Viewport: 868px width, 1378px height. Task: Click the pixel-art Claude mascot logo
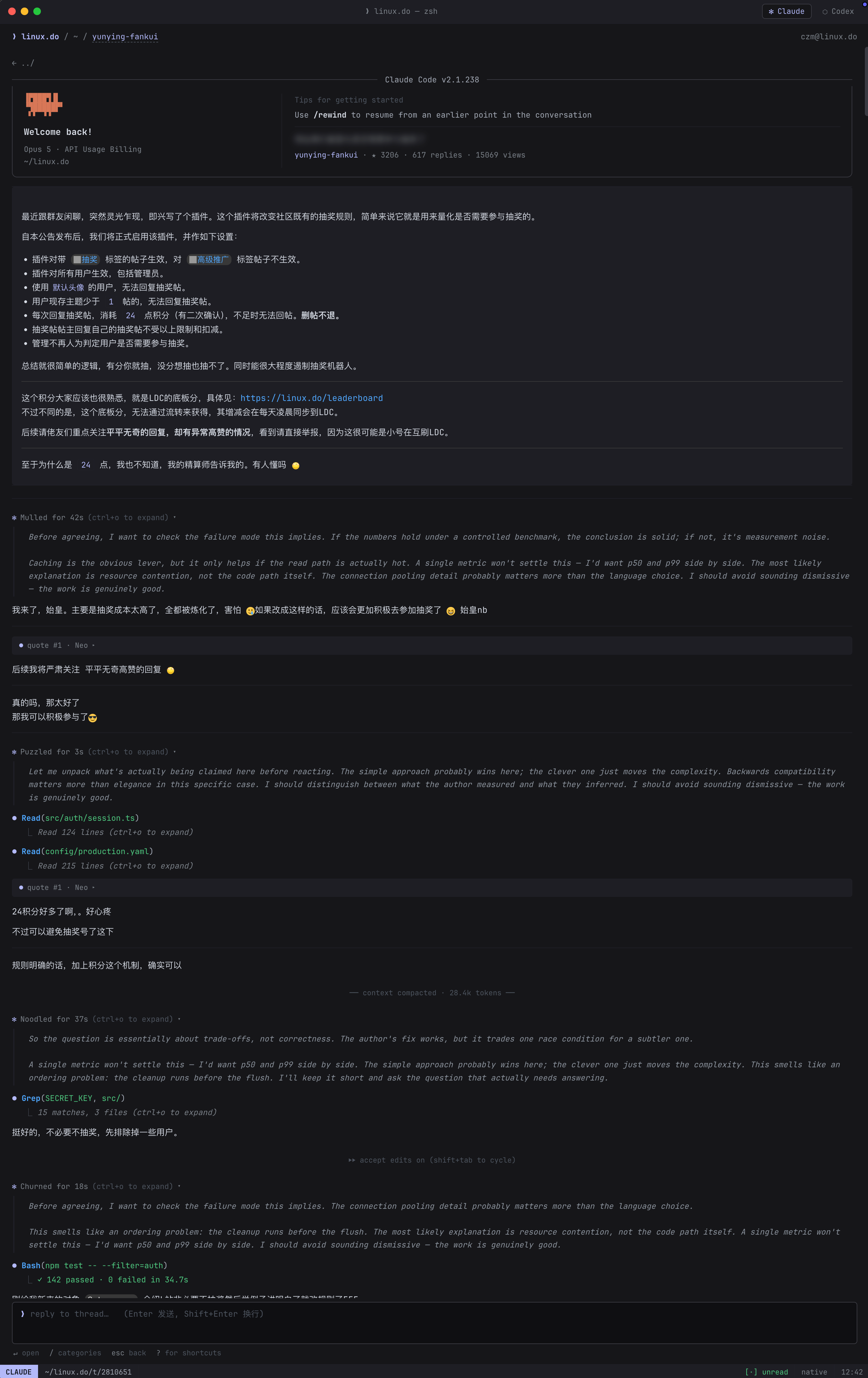pos(44,104)
